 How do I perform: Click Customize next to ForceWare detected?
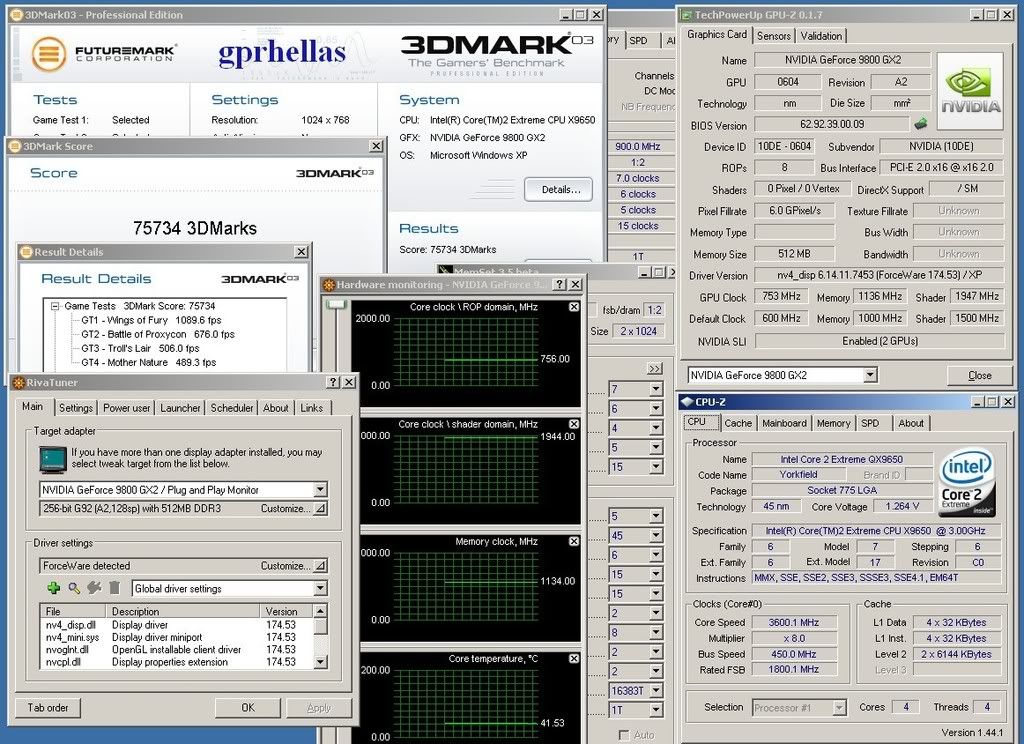point(286,566)
